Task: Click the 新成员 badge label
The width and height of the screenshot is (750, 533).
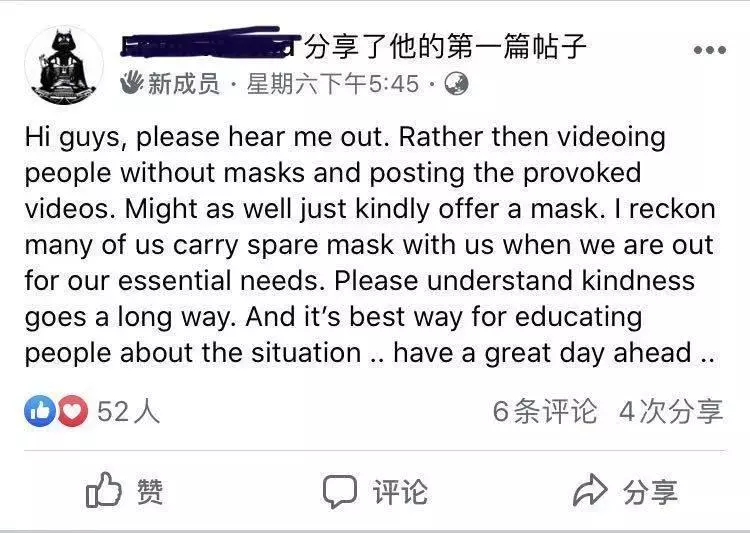Action: point(183,84)
